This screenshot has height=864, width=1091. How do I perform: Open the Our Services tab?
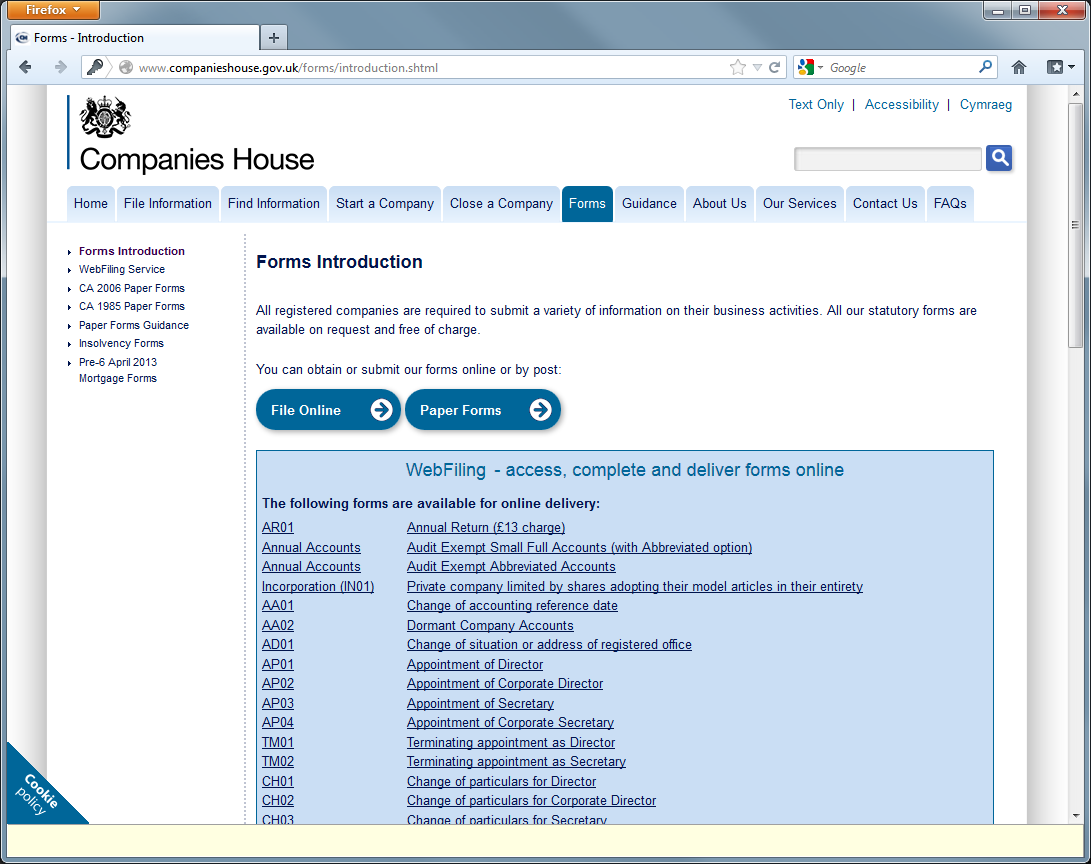tap(799, 203)
